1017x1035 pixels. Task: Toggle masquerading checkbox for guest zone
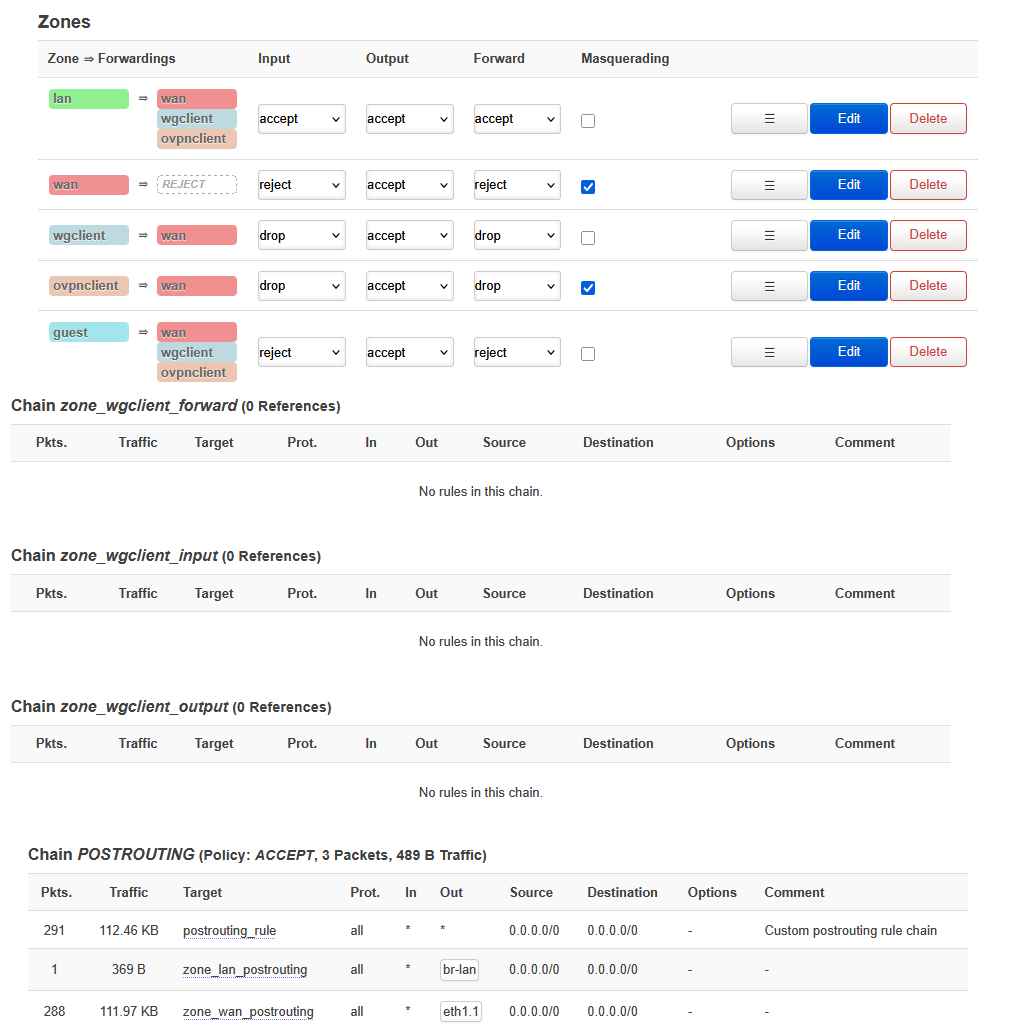click(588, 354)
